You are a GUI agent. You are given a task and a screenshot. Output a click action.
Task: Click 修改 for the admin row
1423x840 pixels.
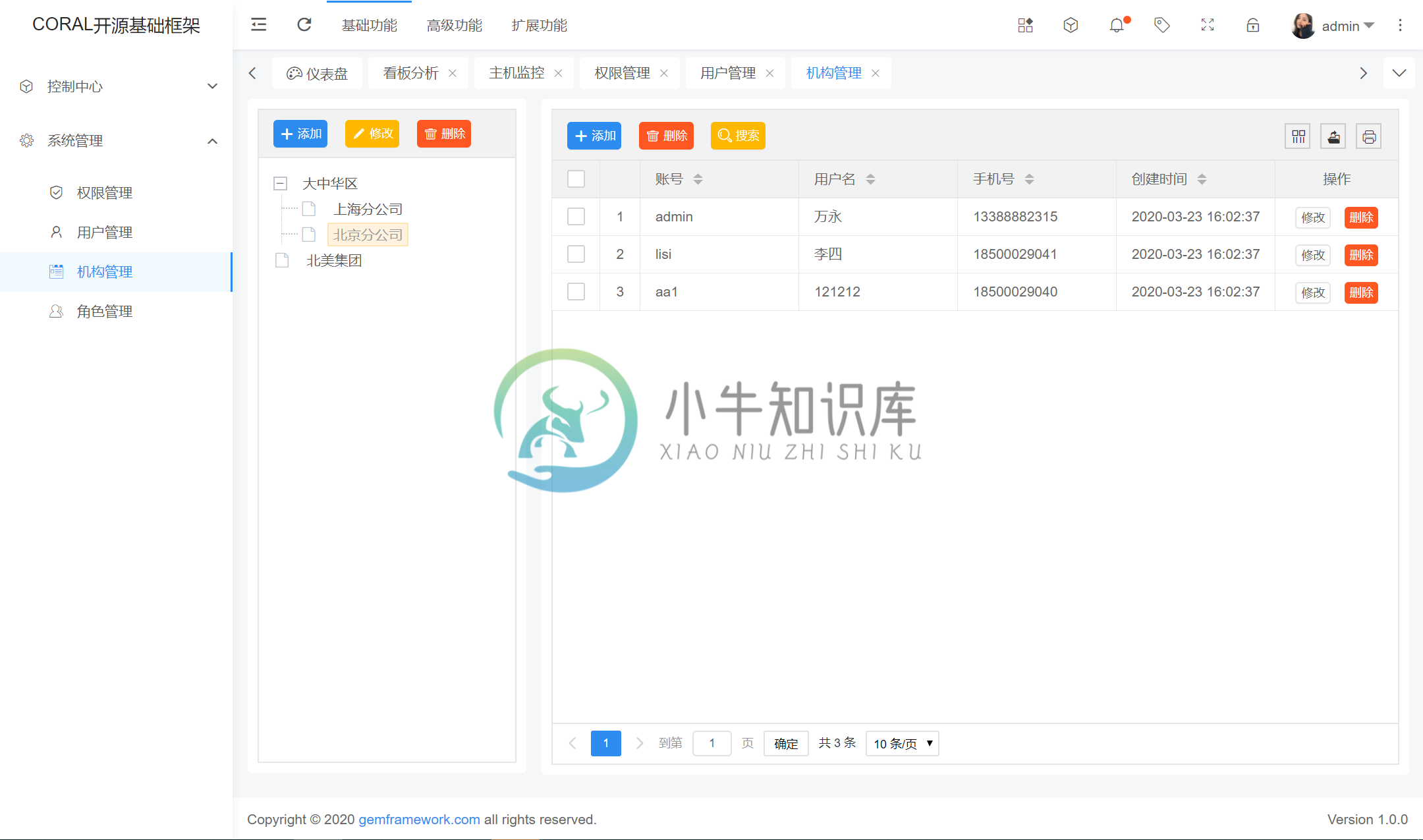1313,217
